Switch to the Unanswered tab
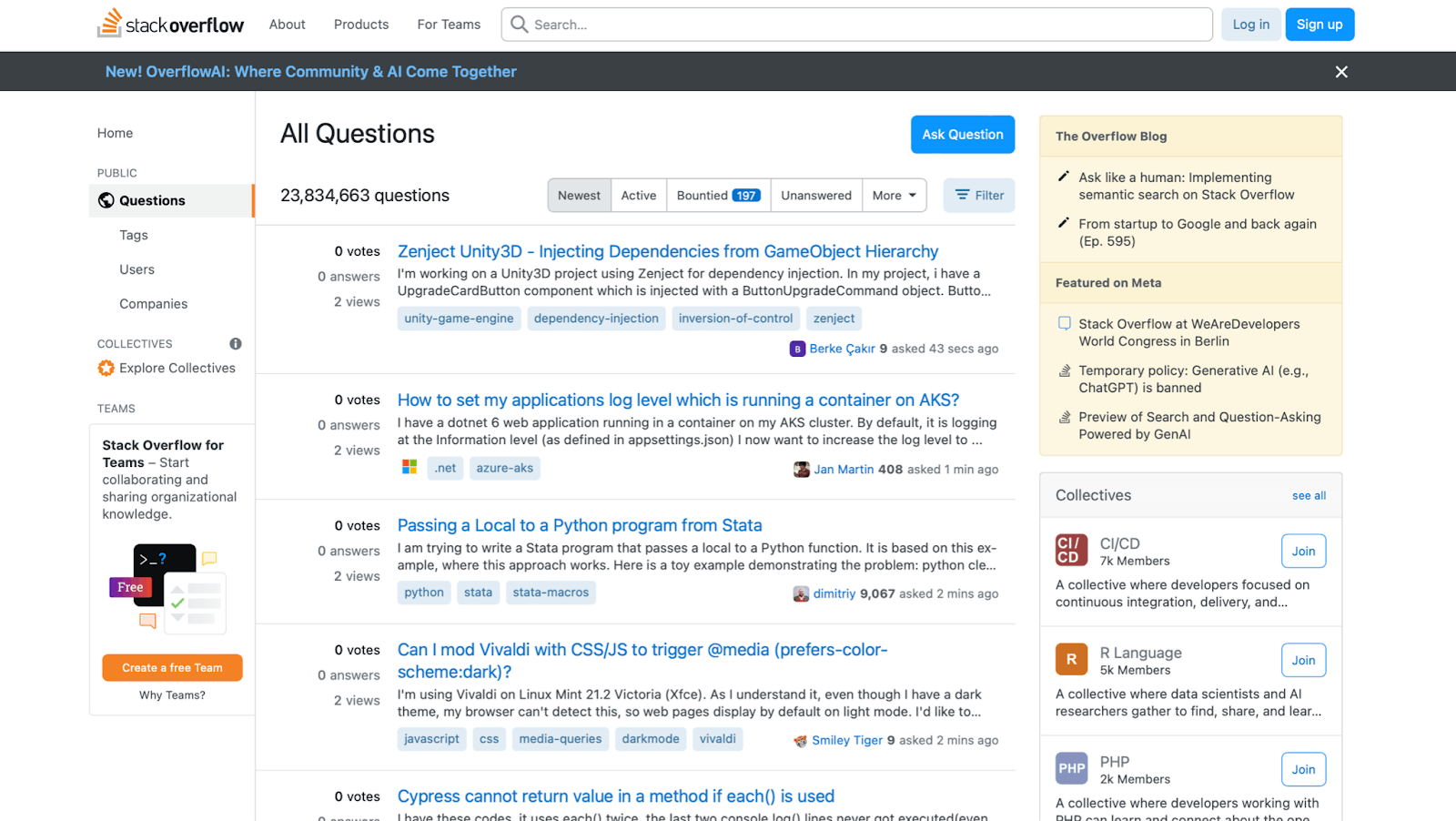 pyautogui.click(x=816, y=196)
